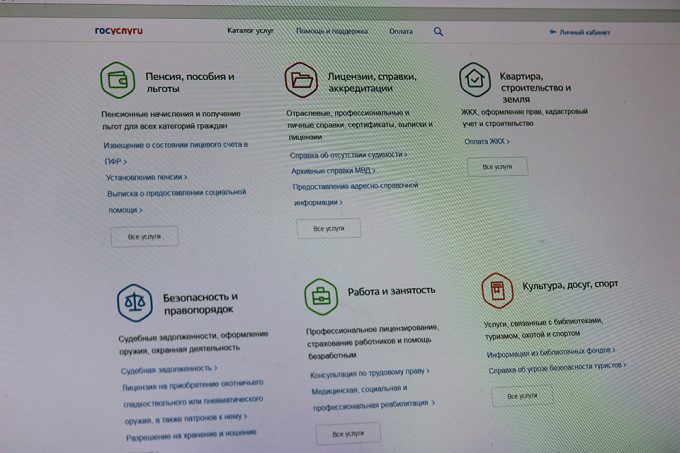Viewport: 680px width, 453px height.
Task: Click Все услуги under Пенсия section
Action: pyautogui.click(x=144, y=237)
